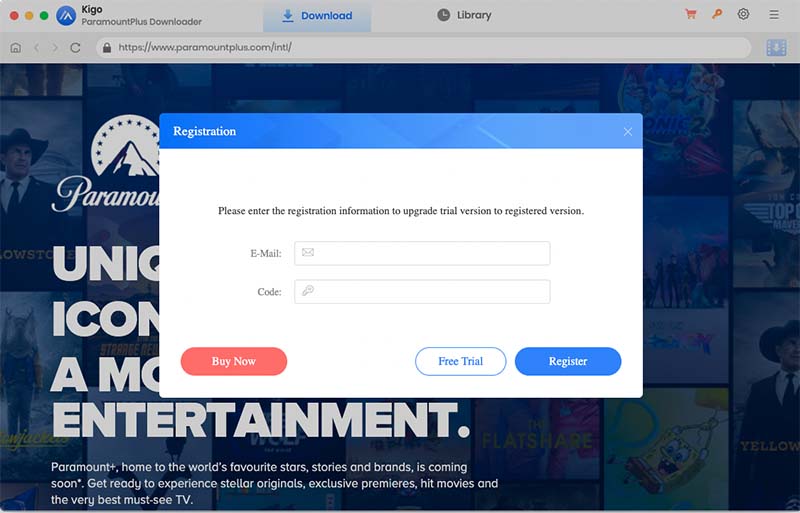Screen dimensions: 800x513
Task: Go back with the left arrow
Action: 37,47
